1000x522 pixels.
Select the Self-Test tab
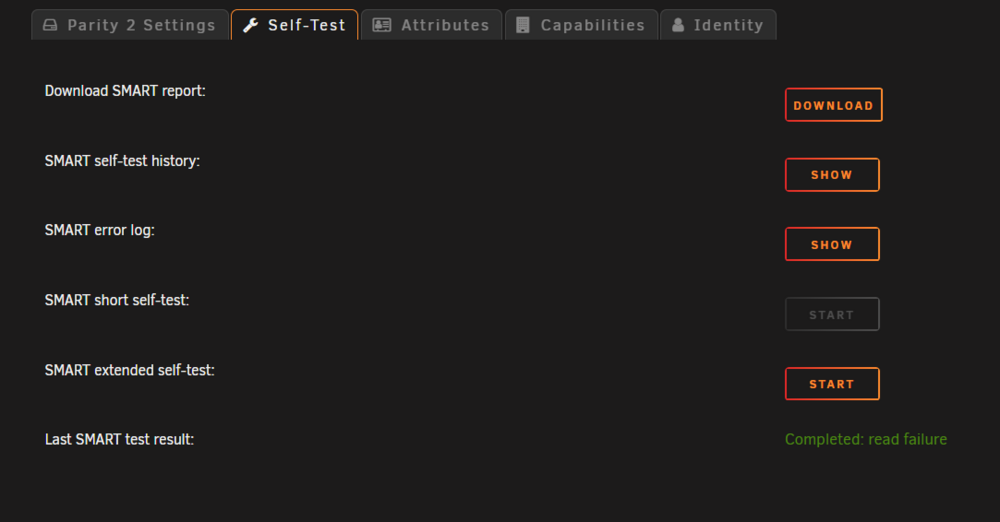(295, 25)
